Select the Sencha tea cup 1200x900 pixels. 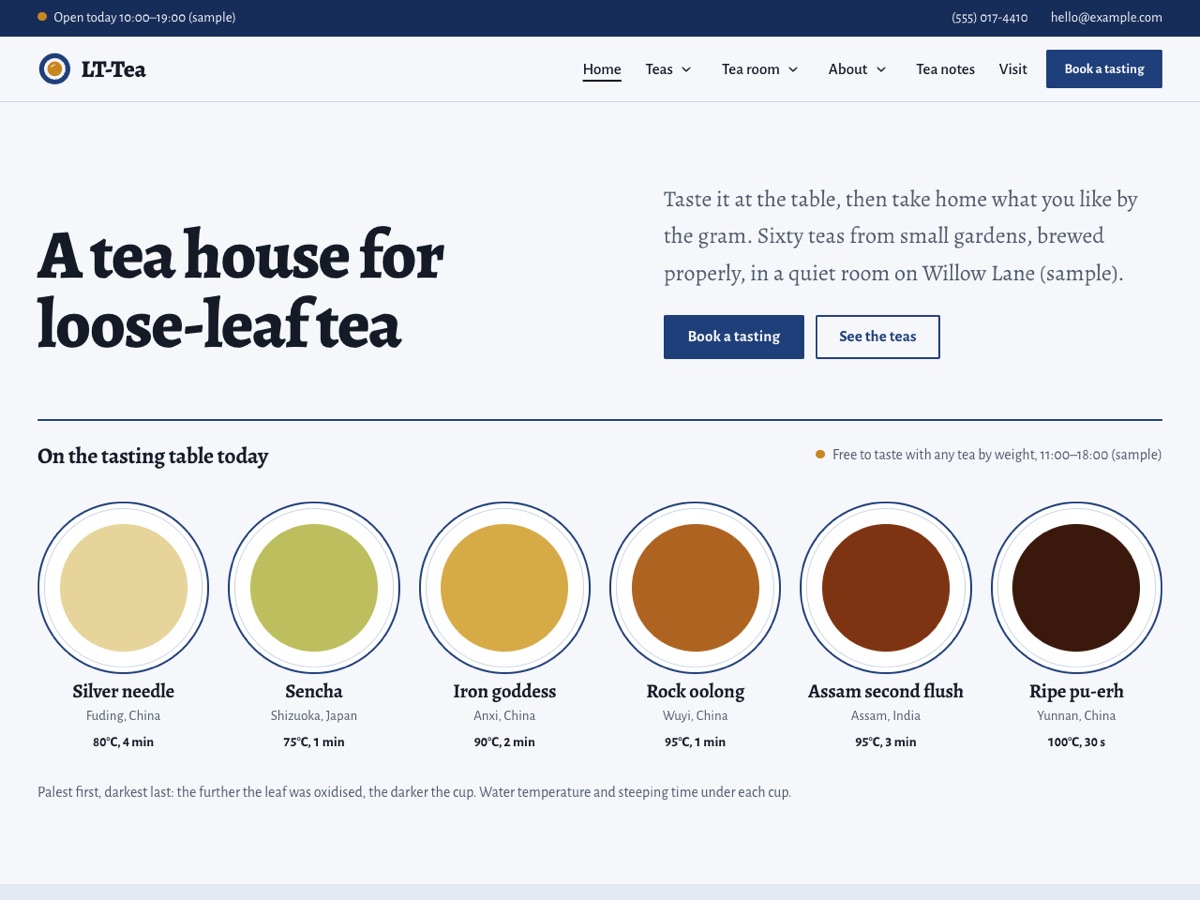314,588
